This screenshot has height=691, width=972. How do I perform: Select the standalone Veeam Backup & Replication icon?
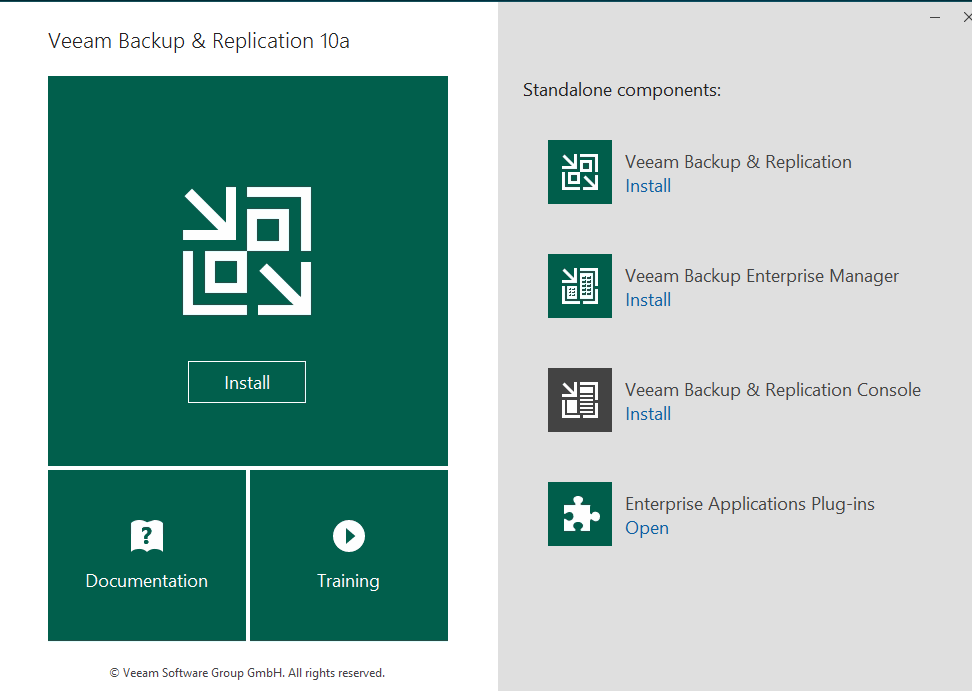(x=580, y=172)
